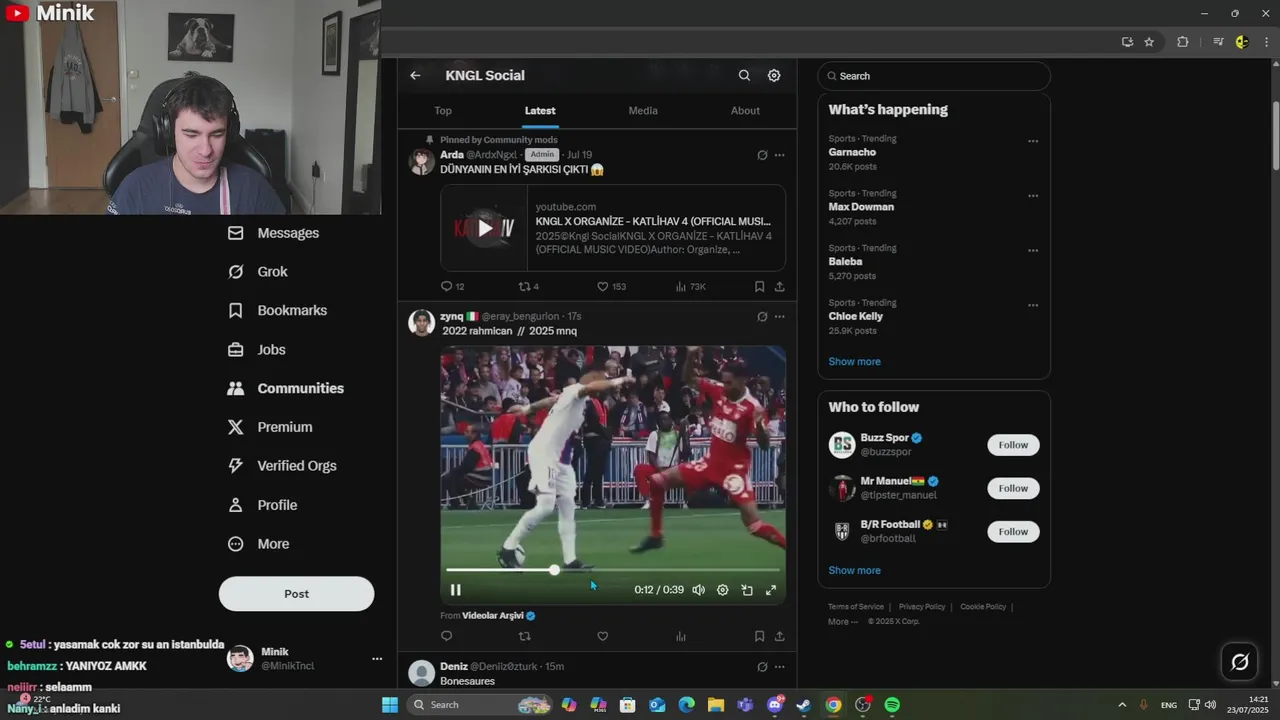Share Arda's pinned post
The height and width of the screenshot is (720, 1280).
779,286
